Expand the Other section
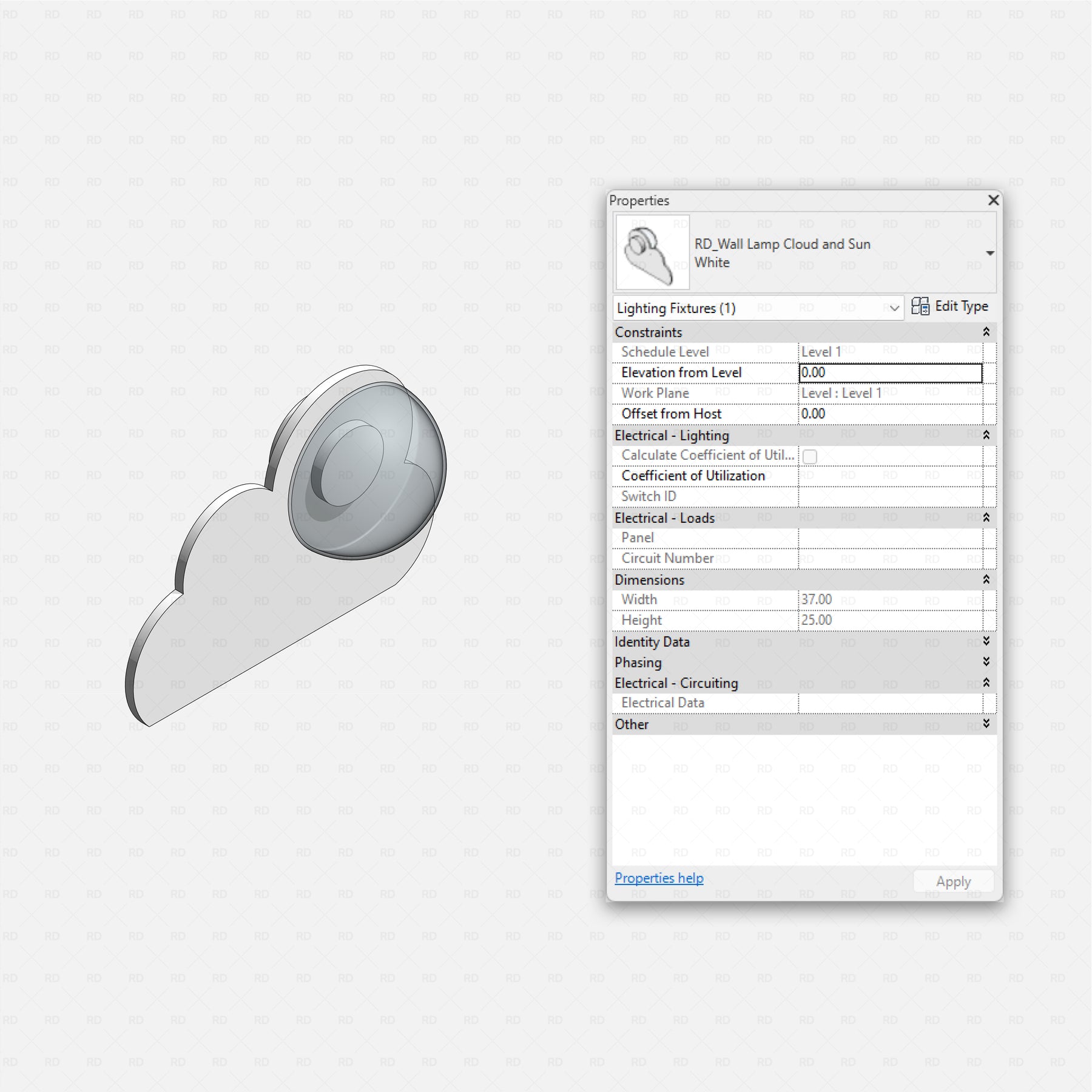The width and height of the screenshot is (1092, 1092). (x=986, y=724)
